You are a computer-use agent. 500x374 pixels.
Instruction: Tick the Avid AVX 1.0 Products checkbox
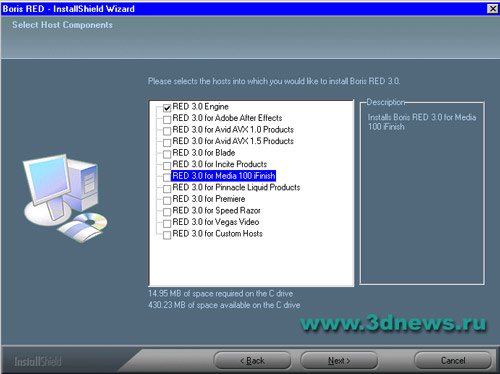167,131
